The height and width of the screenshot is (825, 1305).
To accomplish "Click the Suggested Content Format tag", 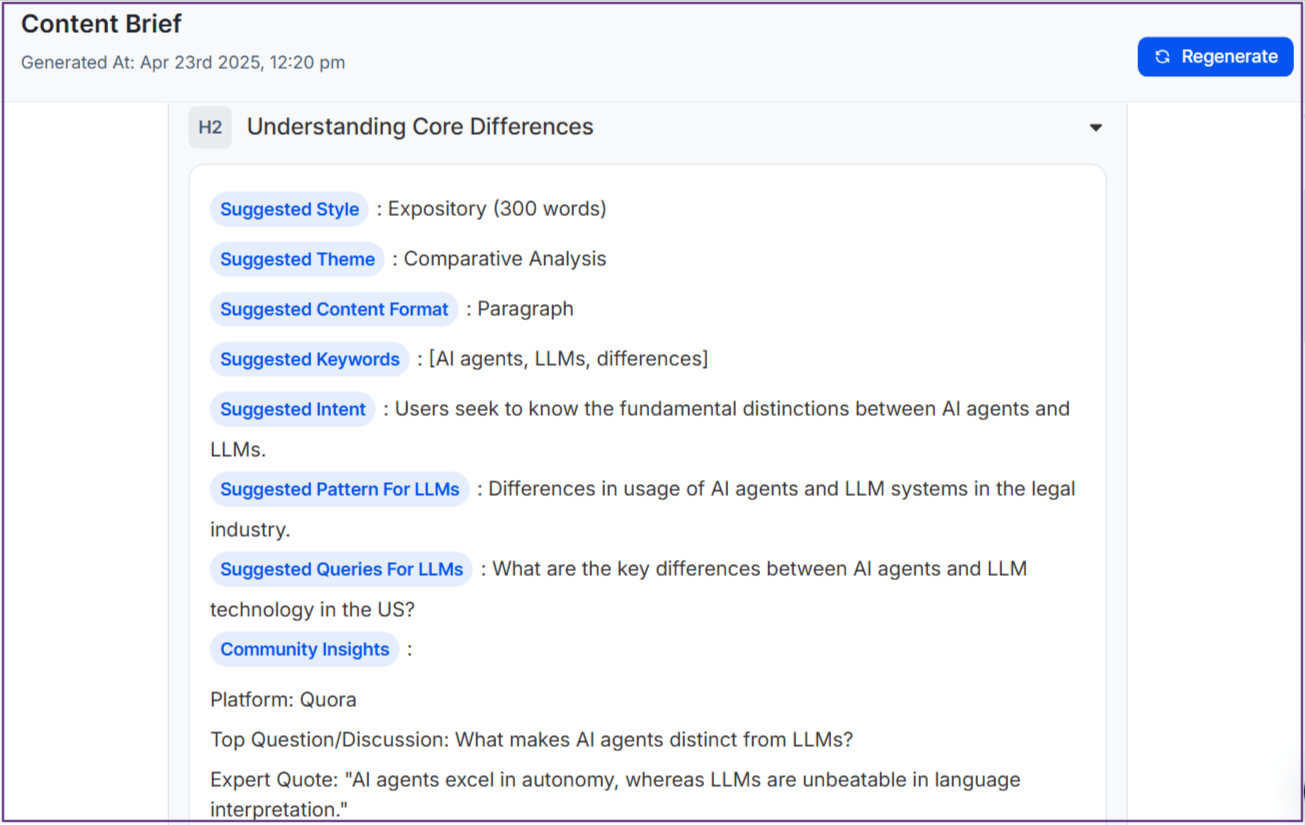I will click(334, 309).
